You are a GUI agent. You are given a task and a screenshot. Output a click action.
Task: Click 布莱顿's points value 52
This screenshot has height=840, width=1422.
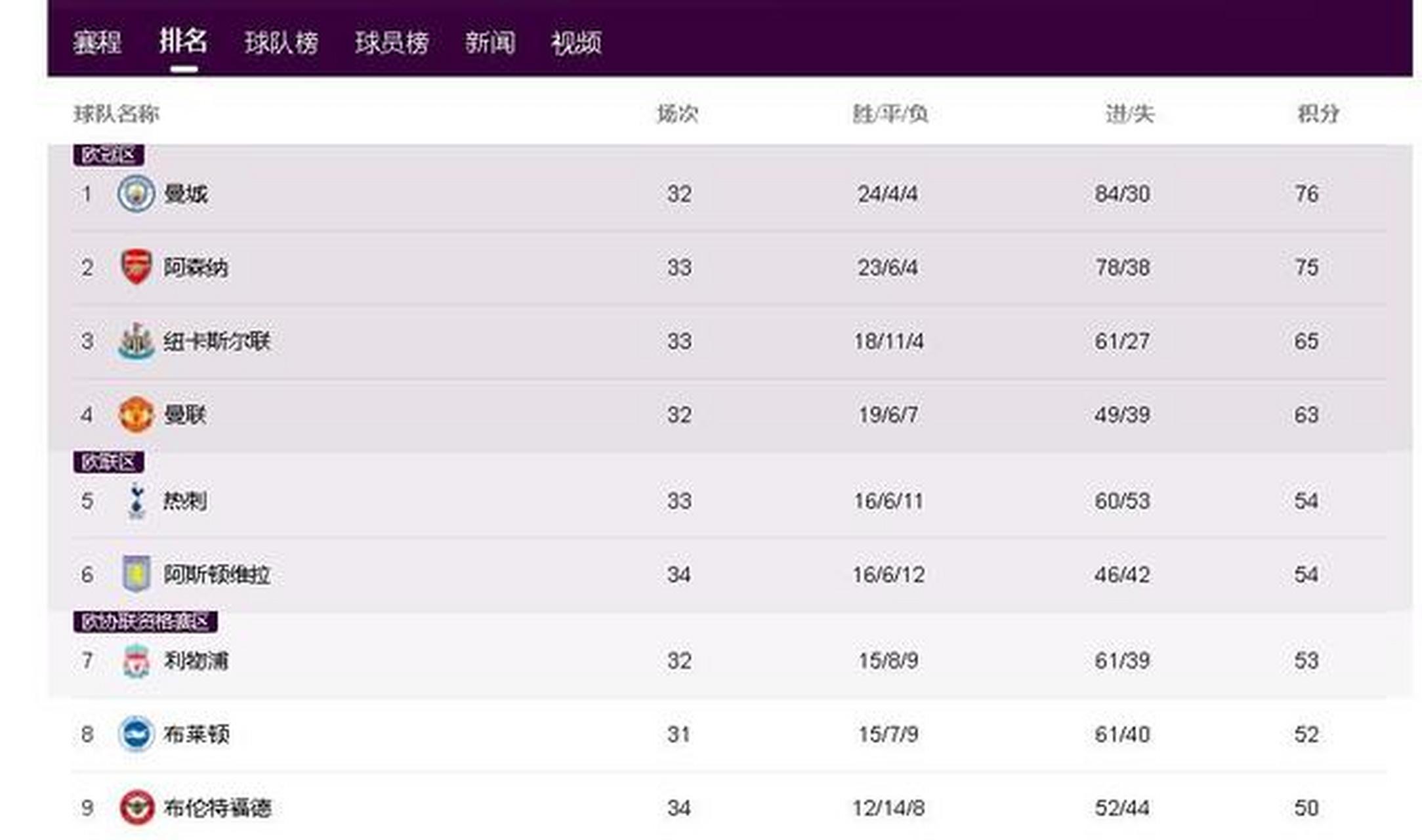pyautogui.click(x=1307, y=734)
